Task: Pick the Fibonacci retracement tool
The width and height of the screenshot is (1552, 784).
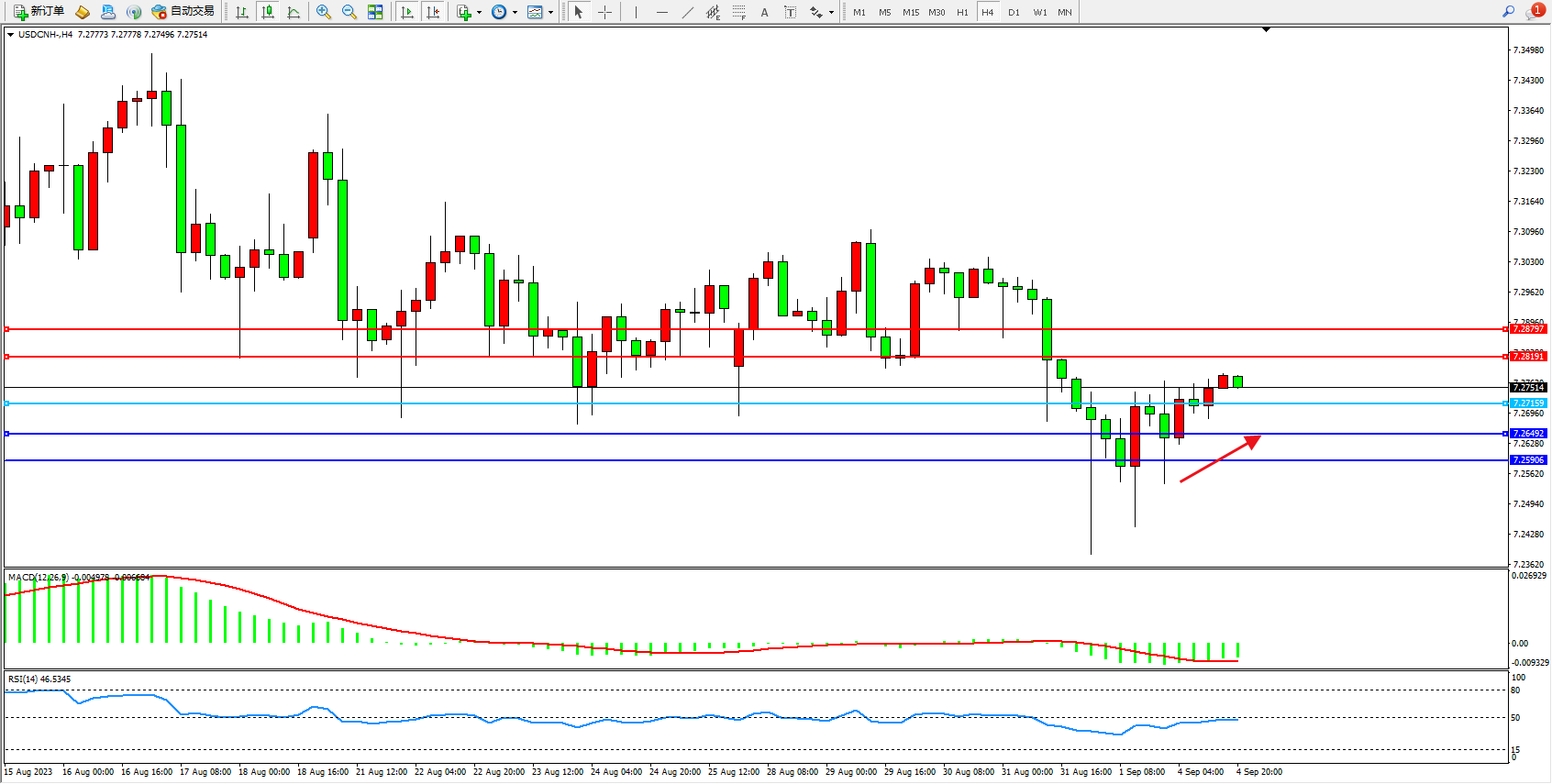Action: tap(739, 12)
